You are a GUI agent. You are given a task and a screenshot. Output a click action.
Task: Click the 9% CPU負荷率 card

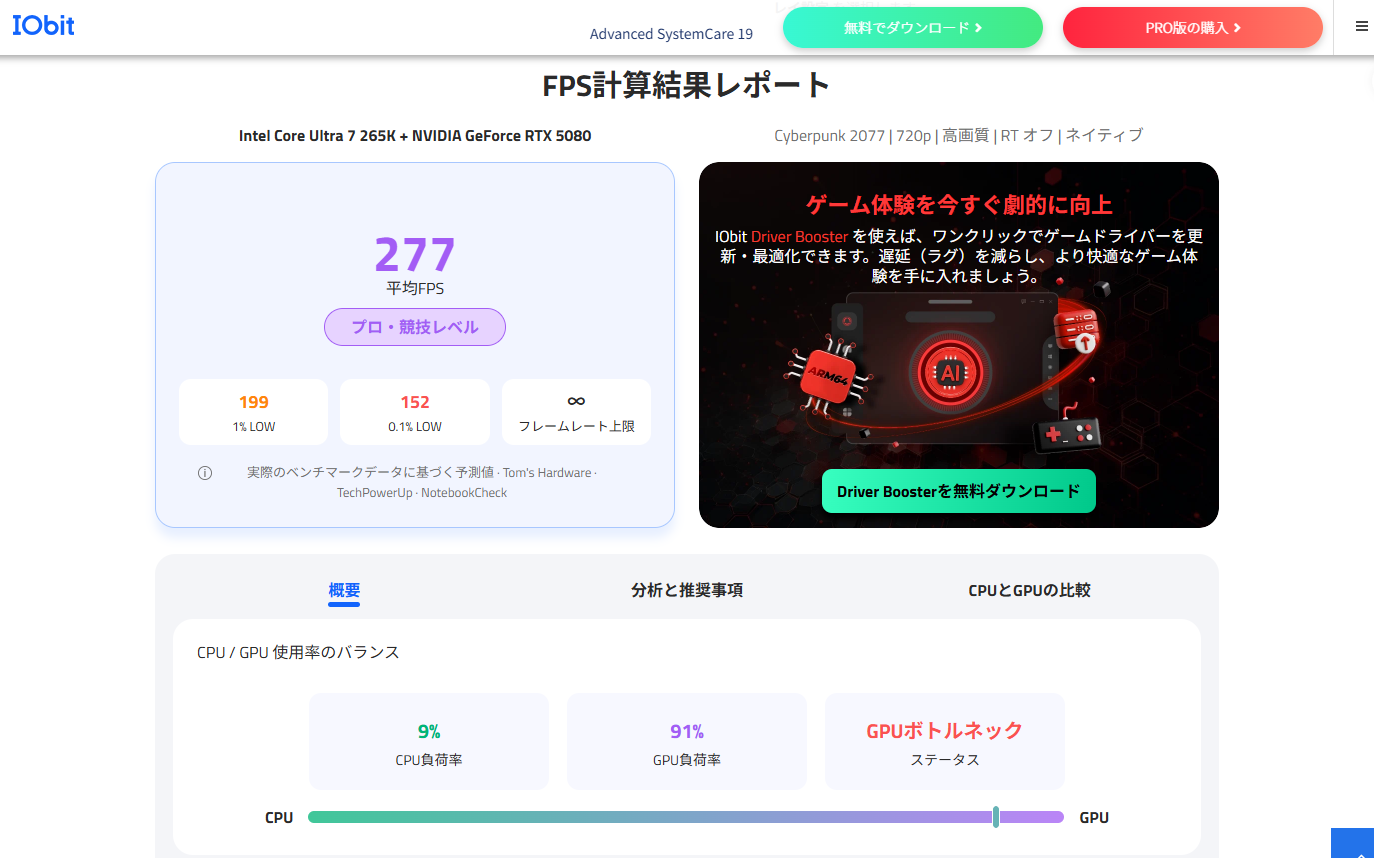click(429, 742)
